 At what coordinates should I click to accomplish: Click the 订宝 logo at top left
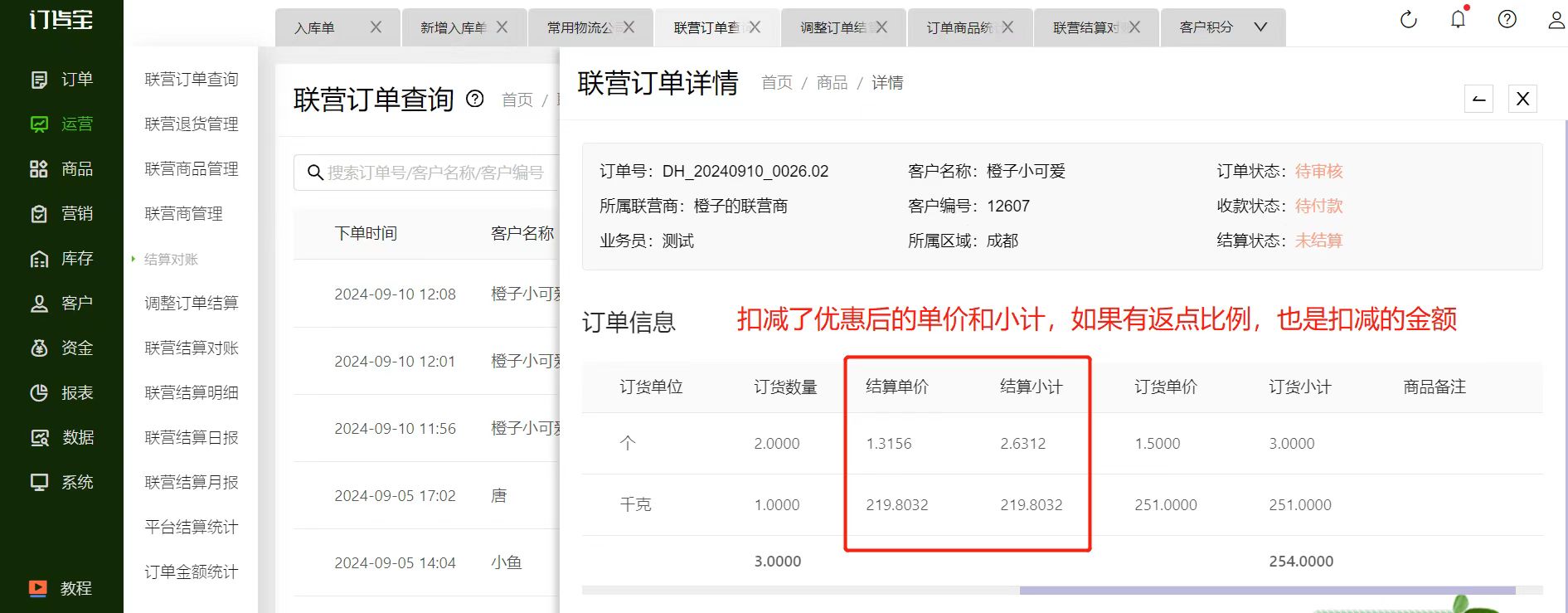click(x=61, y=19)
